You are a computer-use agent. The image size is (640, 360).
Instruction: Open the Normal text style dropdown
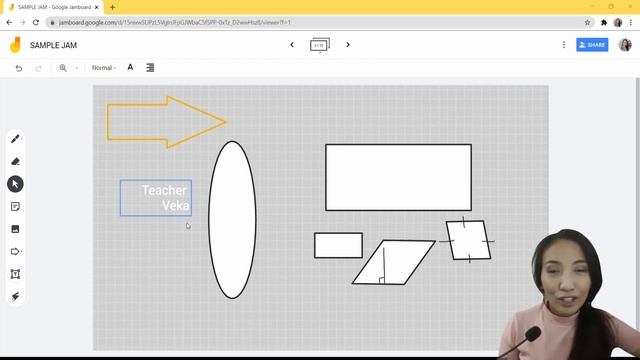(104, 68)
